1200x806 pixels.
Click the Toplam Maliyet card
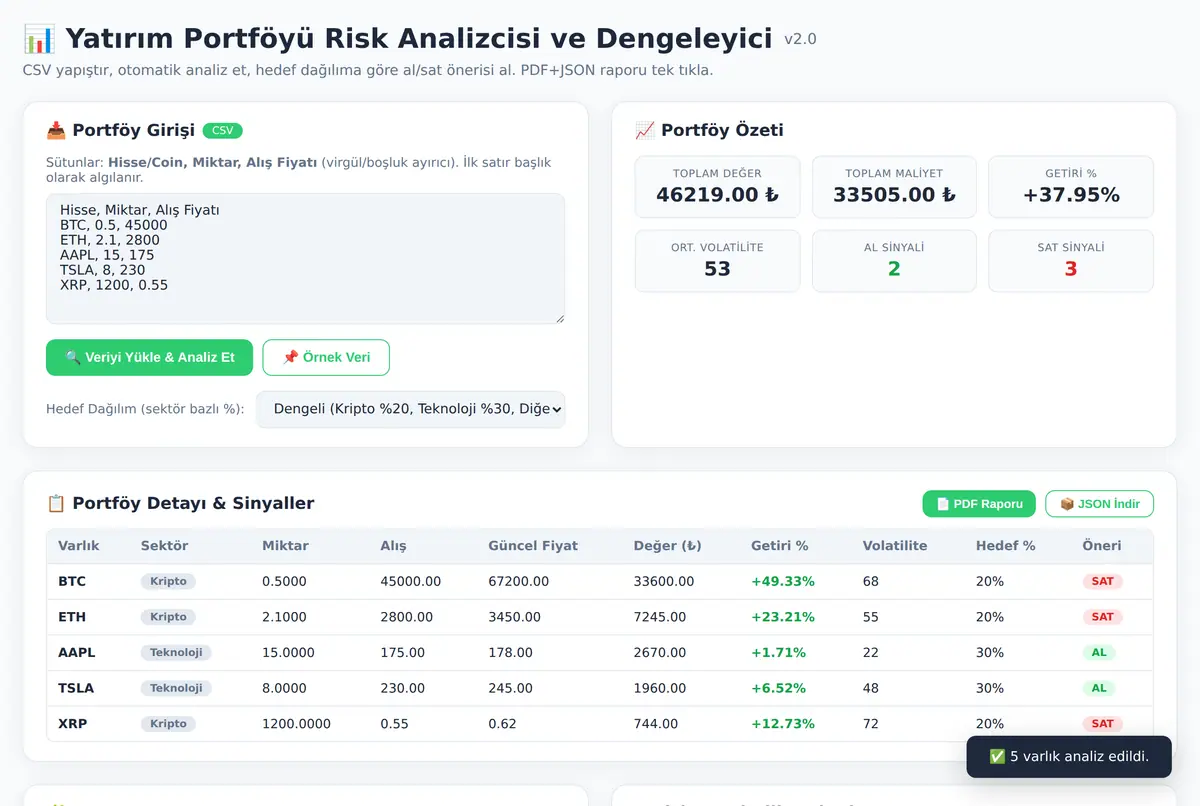[x=894, y=187]
